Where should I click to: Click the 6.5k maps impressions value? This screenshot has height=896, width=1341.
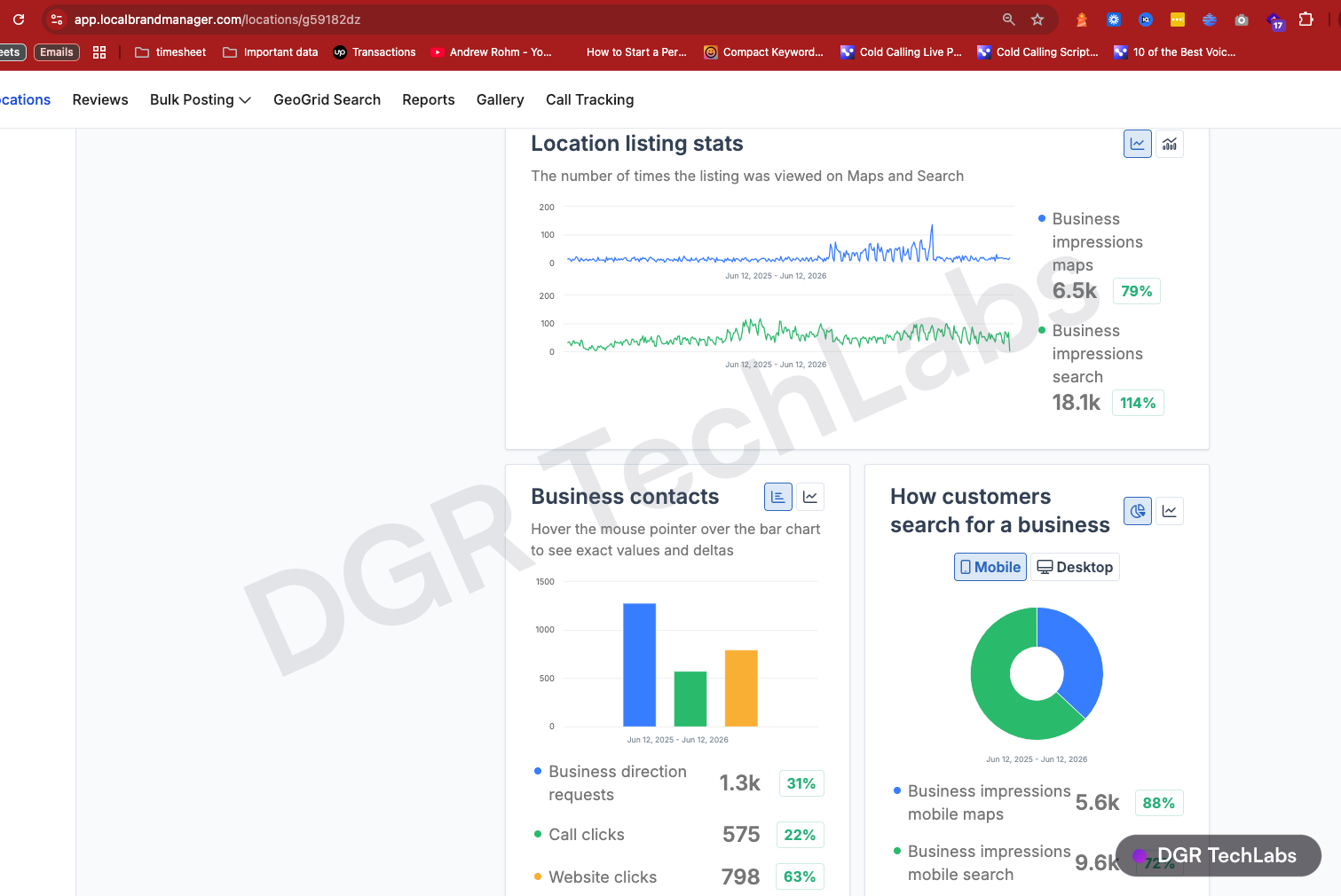tap(1075, 291)
